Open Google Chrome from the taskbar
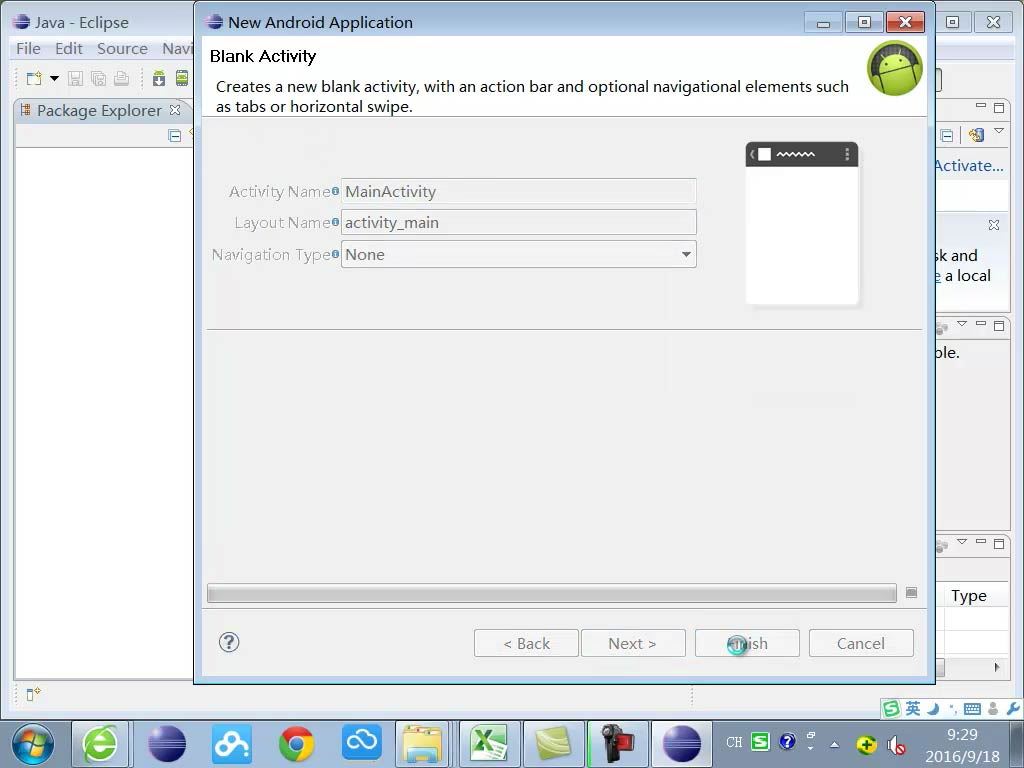The width and height of the screenshot is (1024, 768). click(296, 744)
